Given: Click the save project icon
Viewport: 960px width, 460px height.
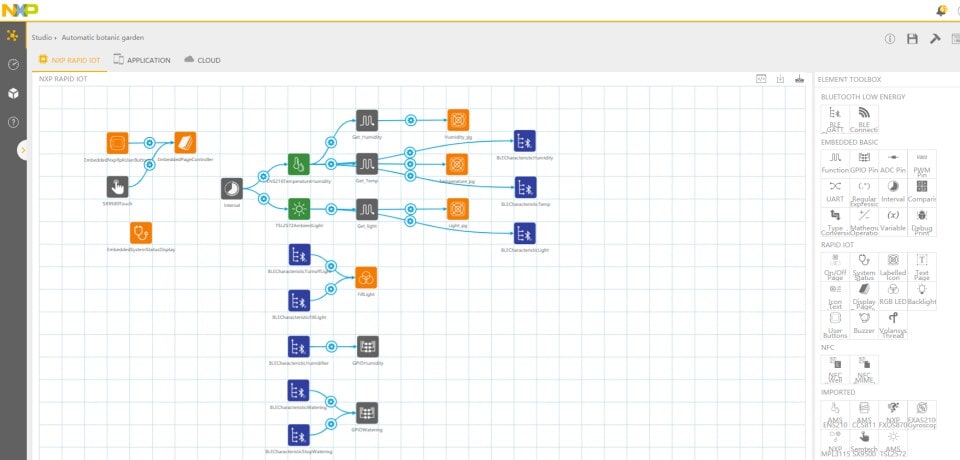Looking at the screenshot, I should (x=912, y=38).
